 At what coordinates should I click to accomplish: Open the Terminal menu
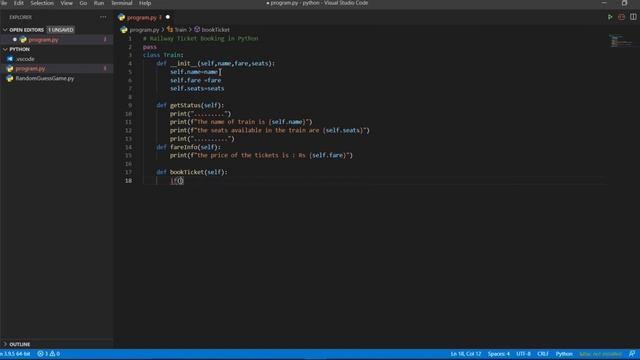tap(122, 3)
